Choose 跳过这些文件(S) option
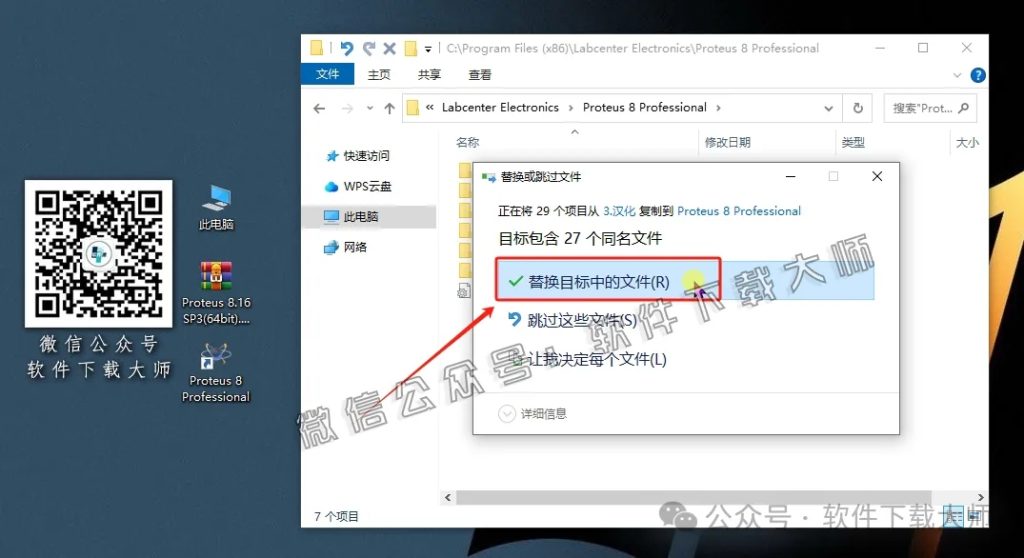The width and height of the screenshot is (1024, 558). 581,320
